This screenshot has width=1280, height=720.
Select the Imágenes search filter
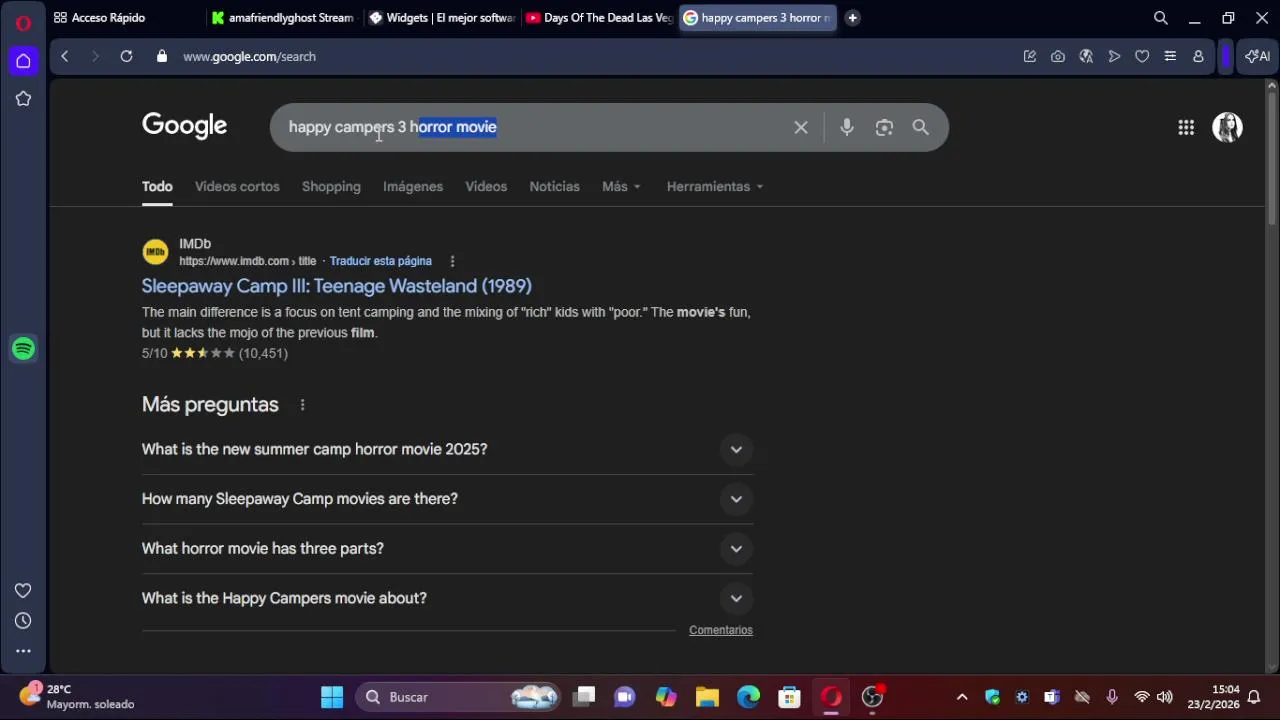pos(413,187)
